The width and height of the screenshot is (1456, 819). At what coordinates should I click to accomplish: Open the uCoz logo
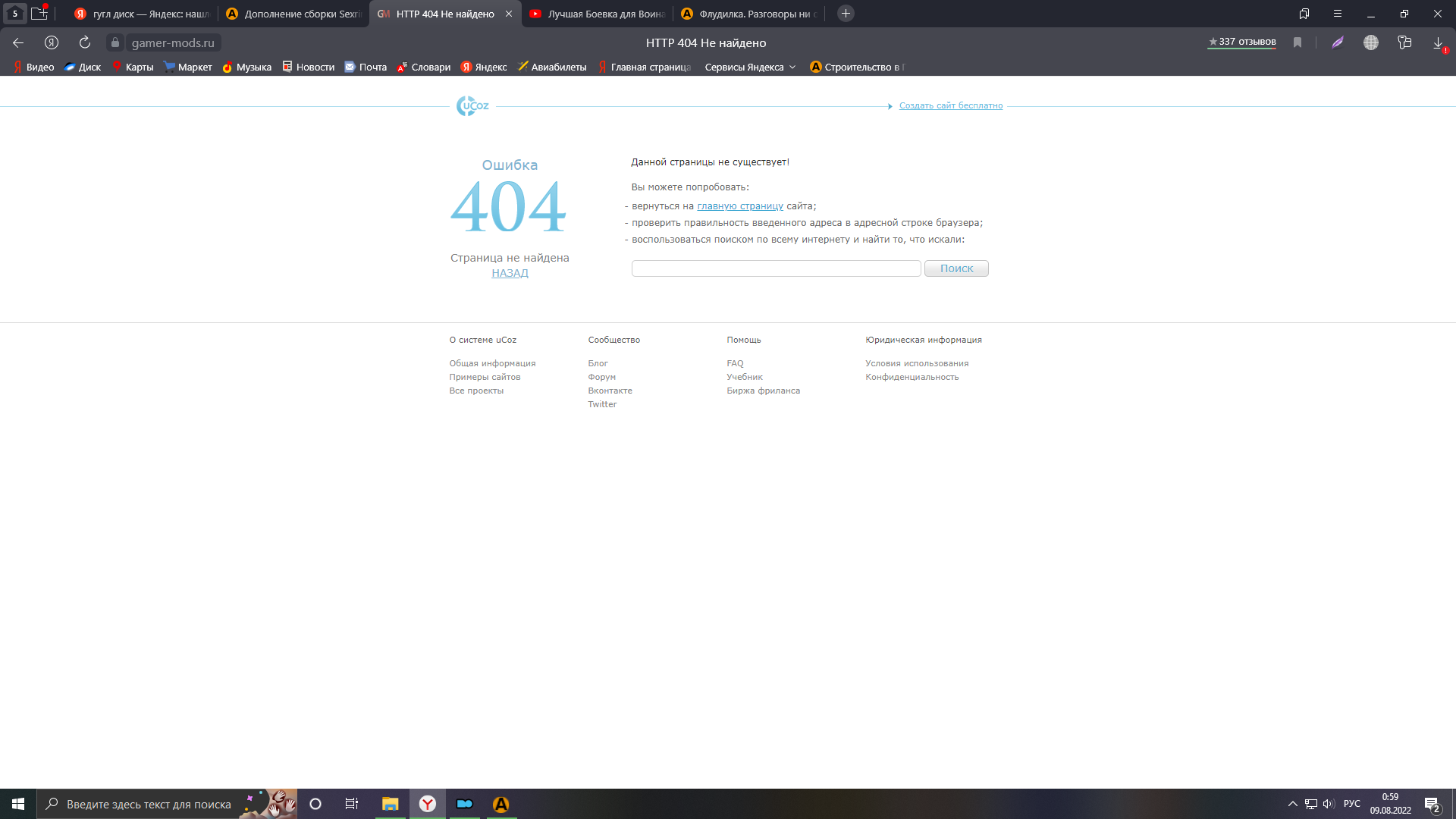[x=472, y=106]
